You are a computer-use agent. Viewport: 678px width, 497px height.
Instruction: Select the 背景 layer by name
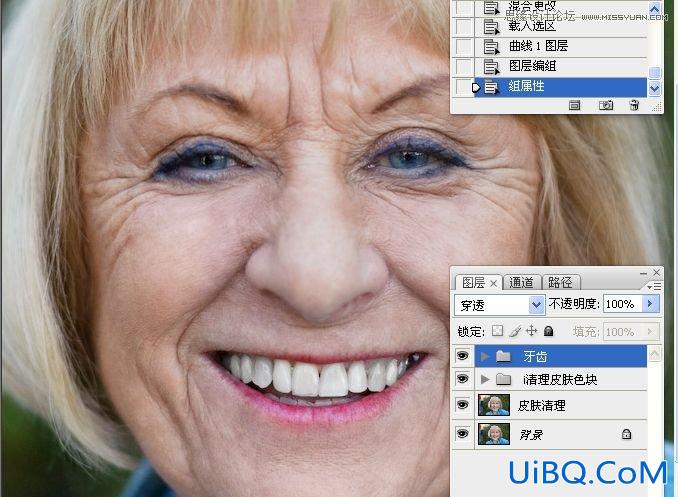point(531,434)
